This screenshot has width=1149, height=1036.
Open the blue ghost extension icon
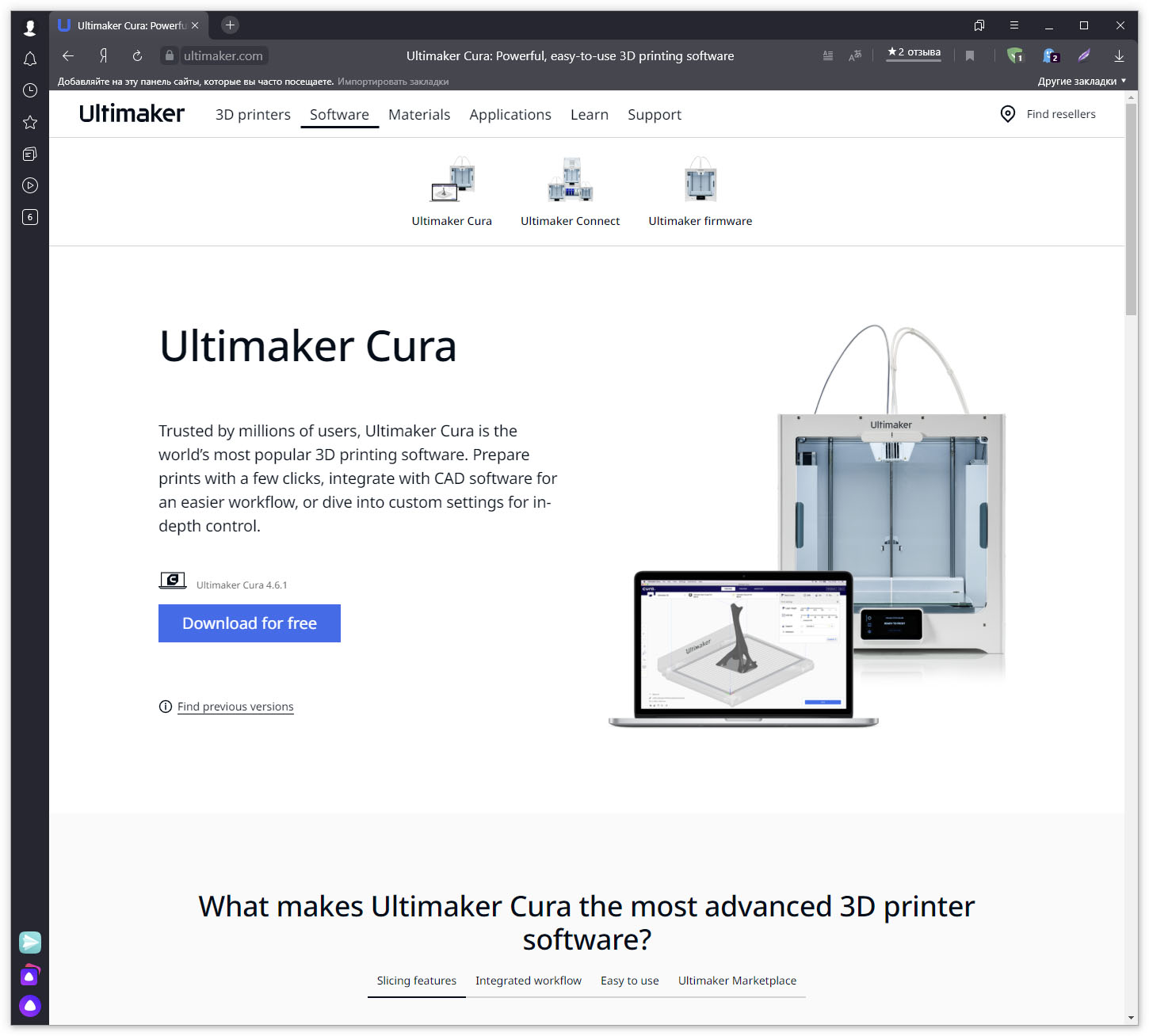point(1051,55)
